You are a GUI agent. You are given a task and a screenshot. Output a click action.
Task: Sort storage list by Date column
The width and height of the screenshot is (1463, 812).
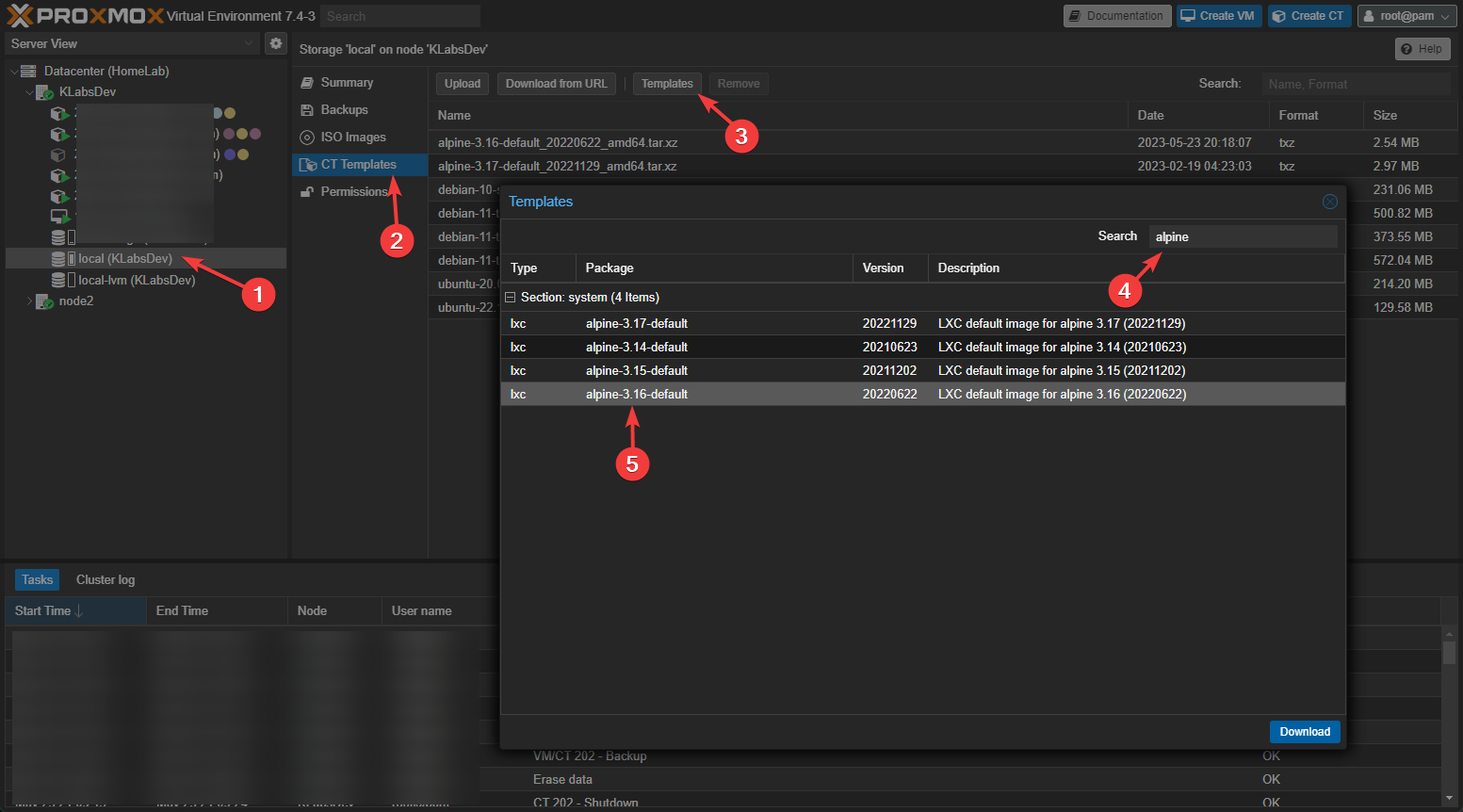(x=1198, y=115)
